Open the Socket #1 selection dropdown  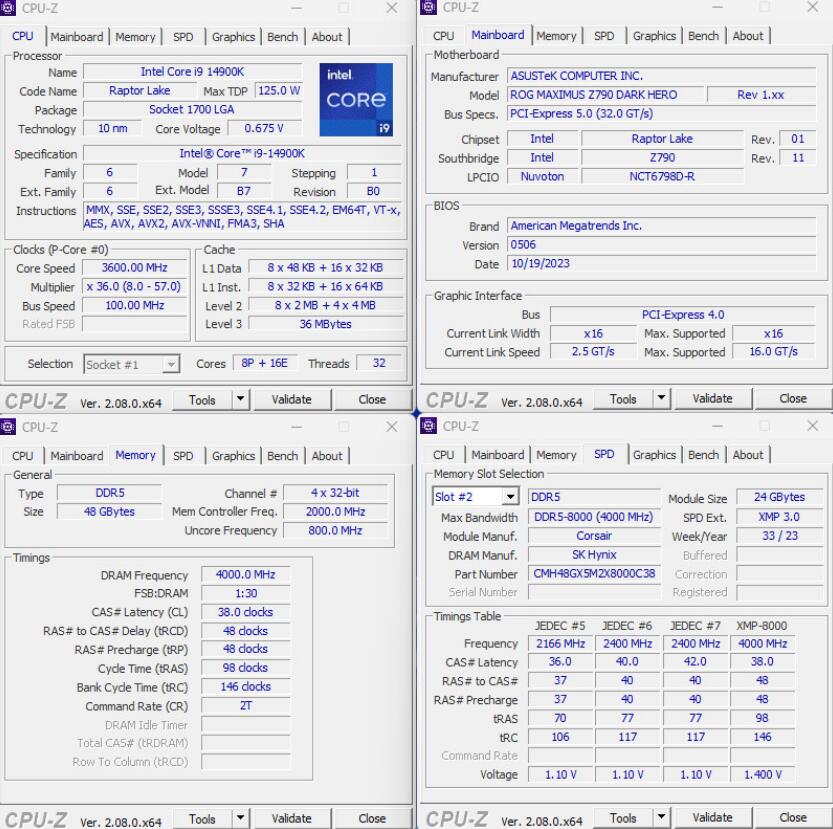pyautogui.click(x=131, y=364)
